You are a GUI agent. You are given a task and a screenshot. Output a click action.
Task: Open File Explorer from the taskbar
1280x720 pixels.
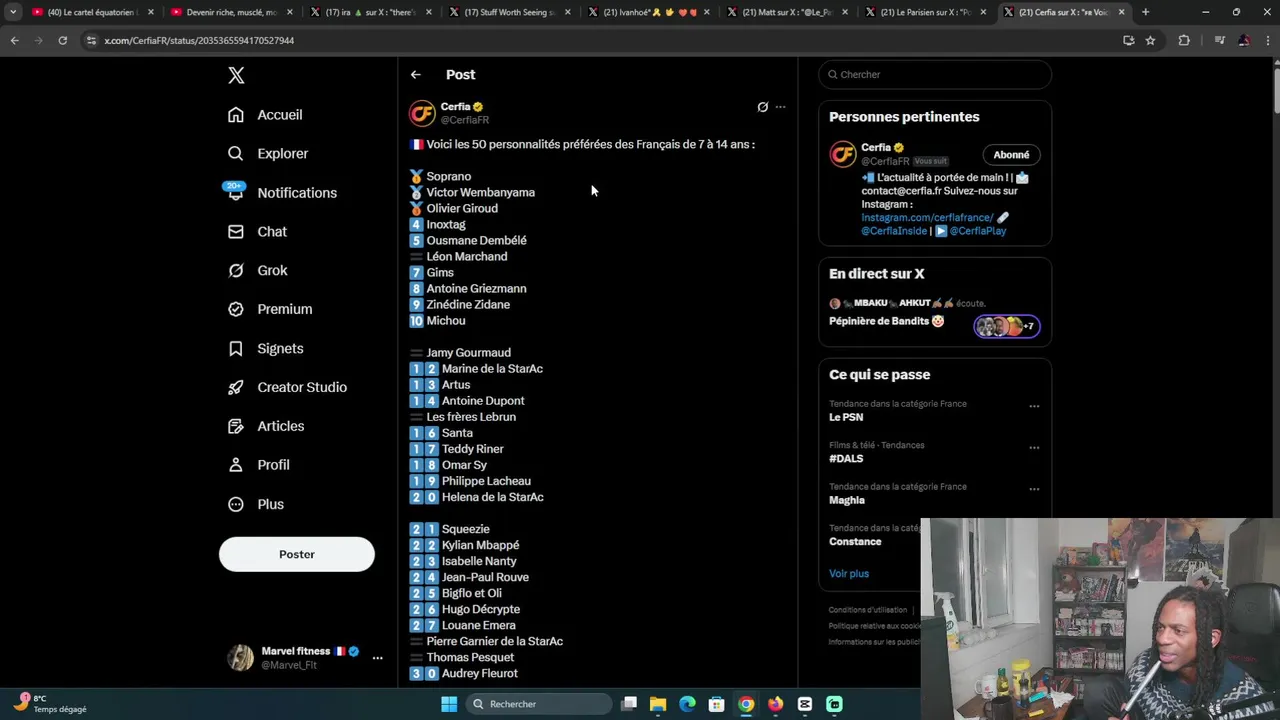click(658, 704)
